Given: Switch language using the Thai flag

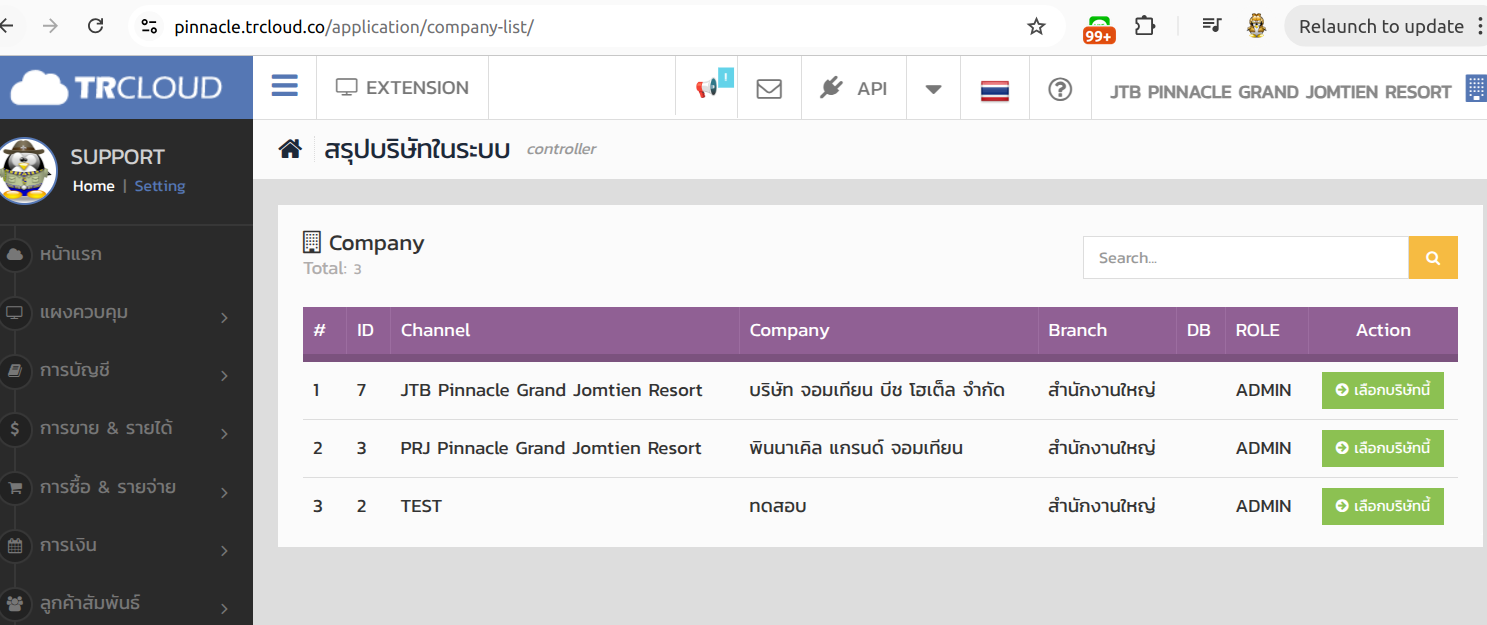Looking at the screenshot, I should (994, 90).
